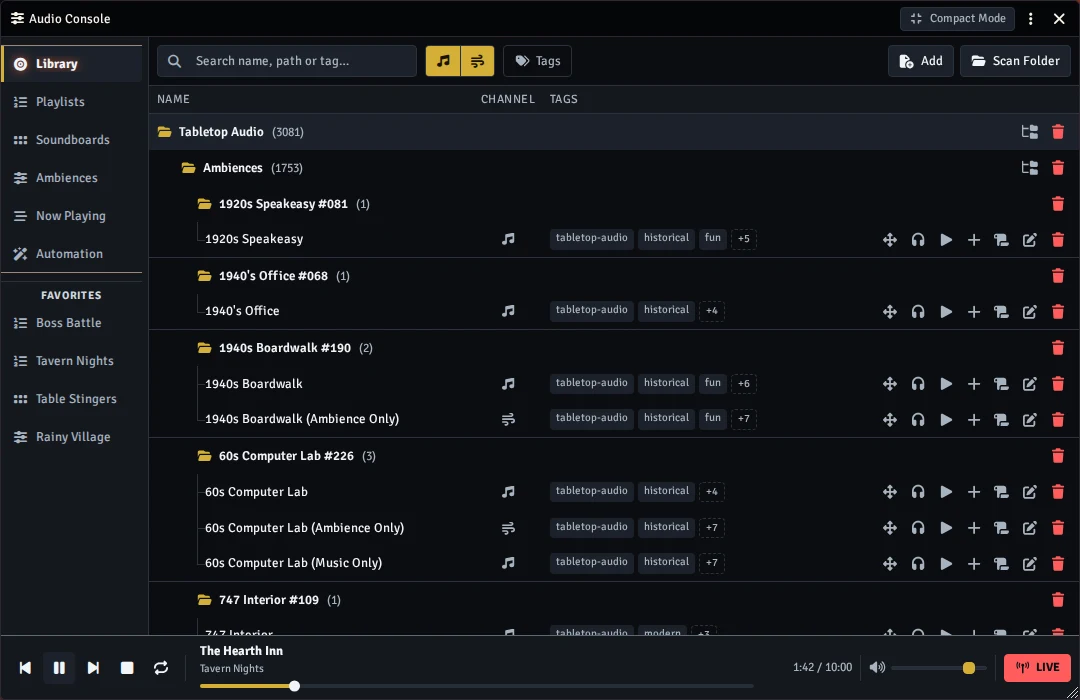Image resolution: width=1080 pixels, height=700 pixels.
Task: Click the tree layout icon for Ambiences folder
Action: click(1030, 168)
